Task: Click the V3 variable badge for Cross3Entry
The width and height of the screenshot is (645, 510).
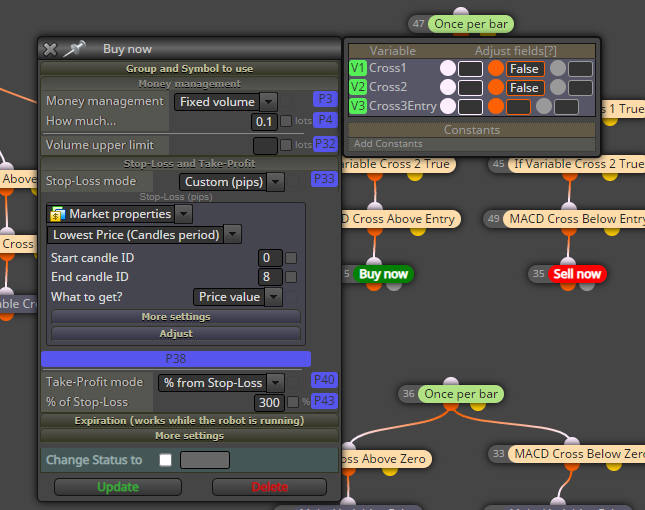Action: pos(358,106)
